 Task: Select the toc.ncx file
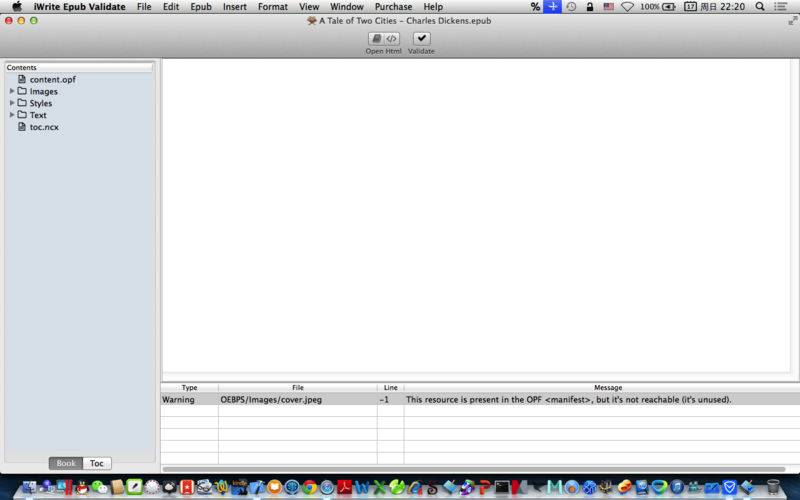click(44, 127)
